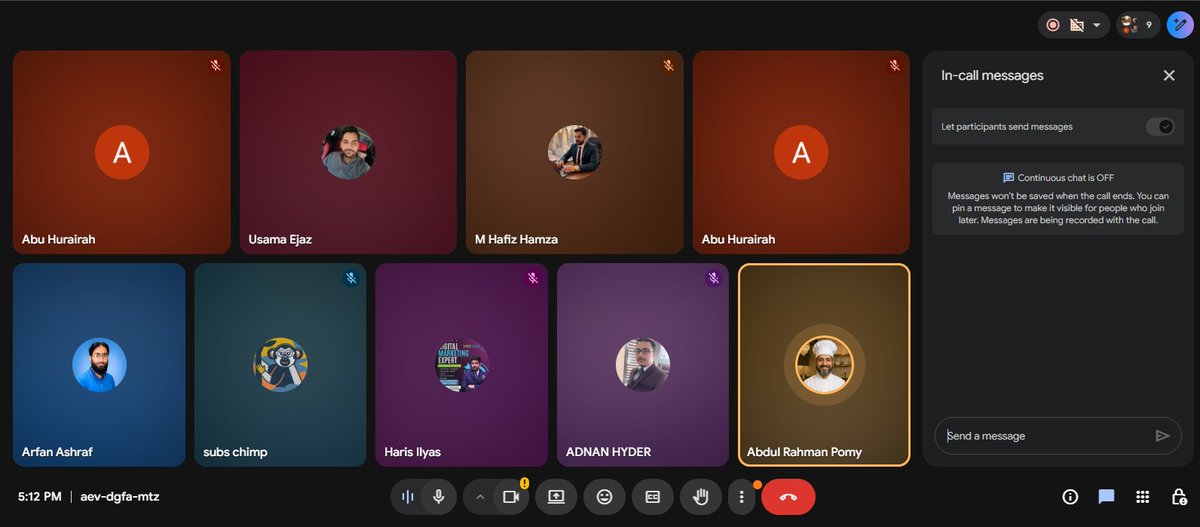
Task: Click crossed-out camera icon at top right
Action: point(1077,25)
